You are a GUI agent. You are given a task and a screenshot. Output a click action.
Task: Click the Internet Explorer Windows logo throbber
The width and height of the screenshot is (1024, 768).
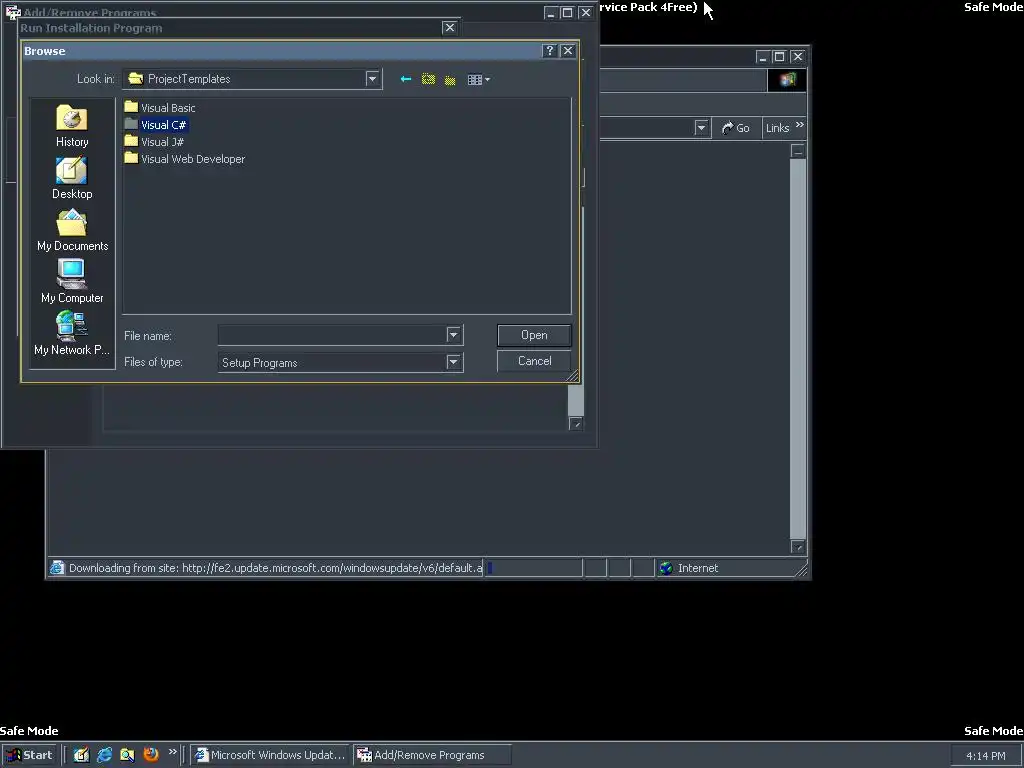pos(787,80)
